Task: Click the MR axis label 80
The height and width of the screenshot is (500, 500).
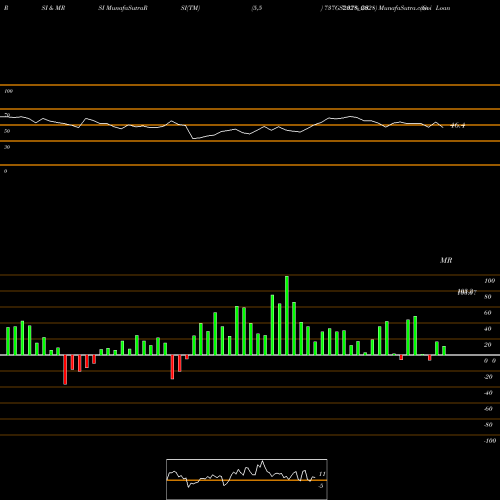Action: point(488,297)
